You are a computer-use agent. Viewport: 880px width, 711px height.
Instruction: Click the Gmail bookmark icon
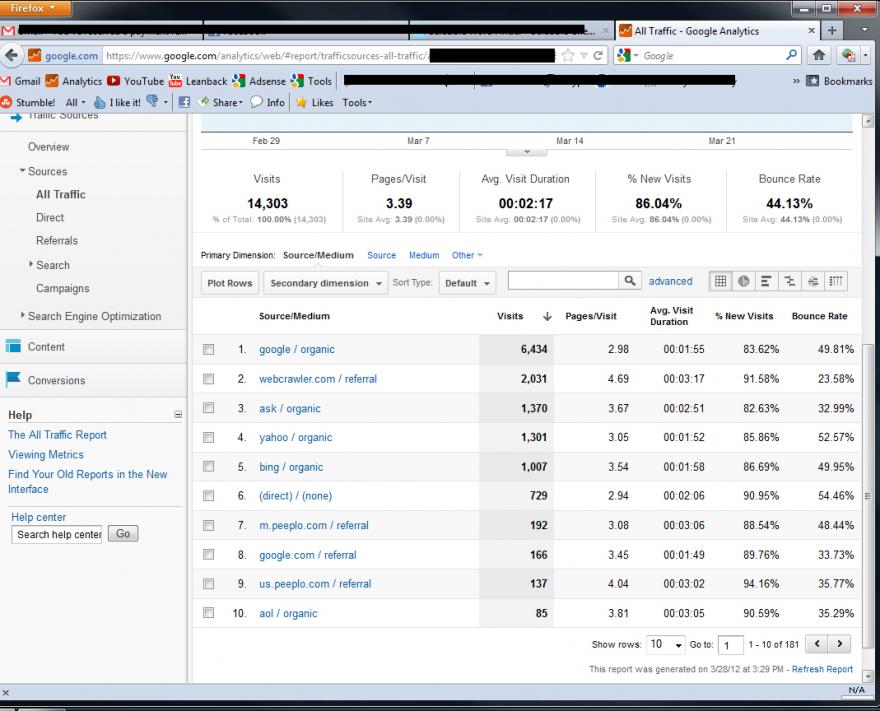6,81
